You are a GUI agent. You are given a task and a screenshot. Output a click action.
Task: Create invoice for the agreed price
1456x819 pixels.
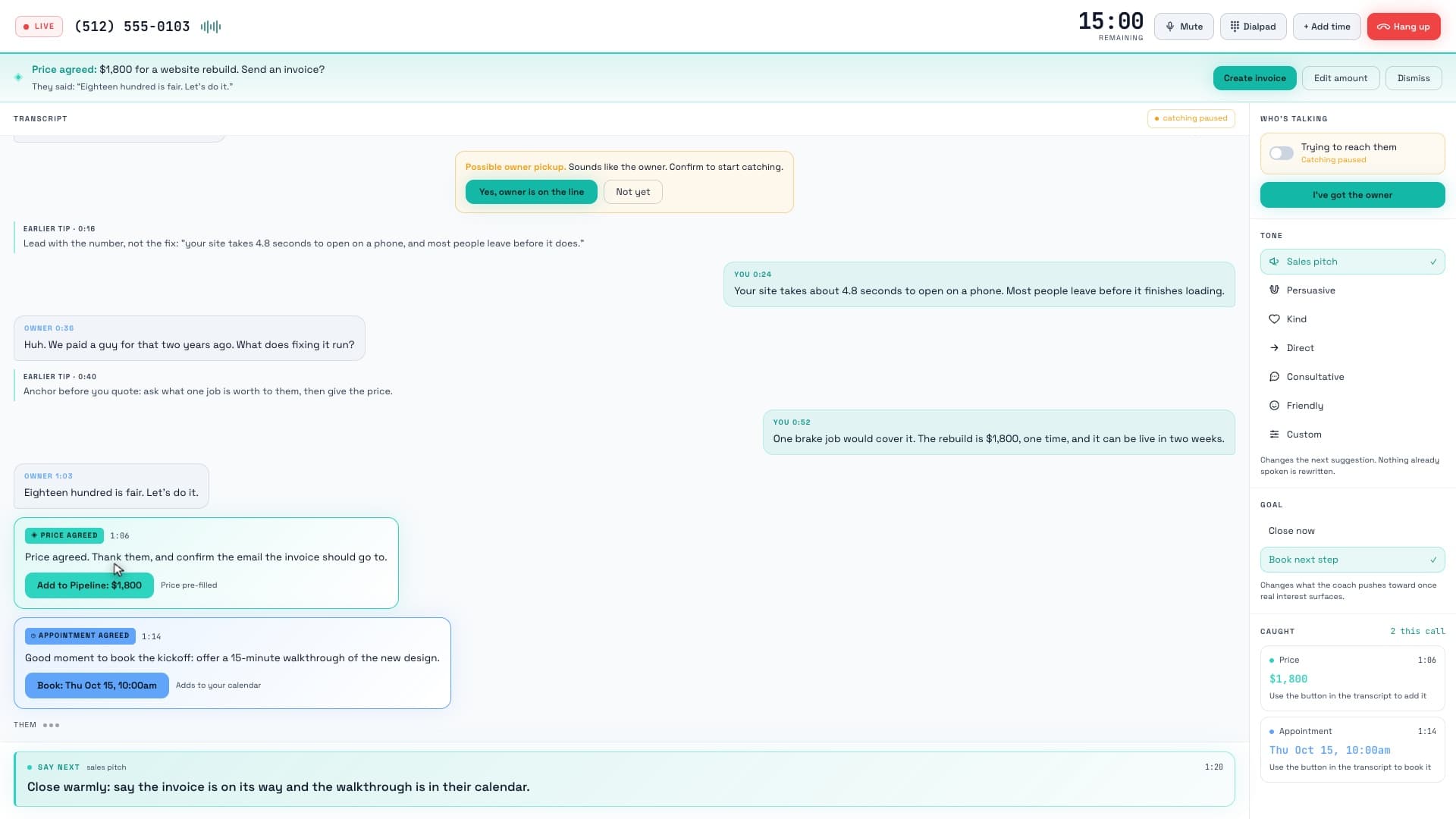[x=1254, y=78]
